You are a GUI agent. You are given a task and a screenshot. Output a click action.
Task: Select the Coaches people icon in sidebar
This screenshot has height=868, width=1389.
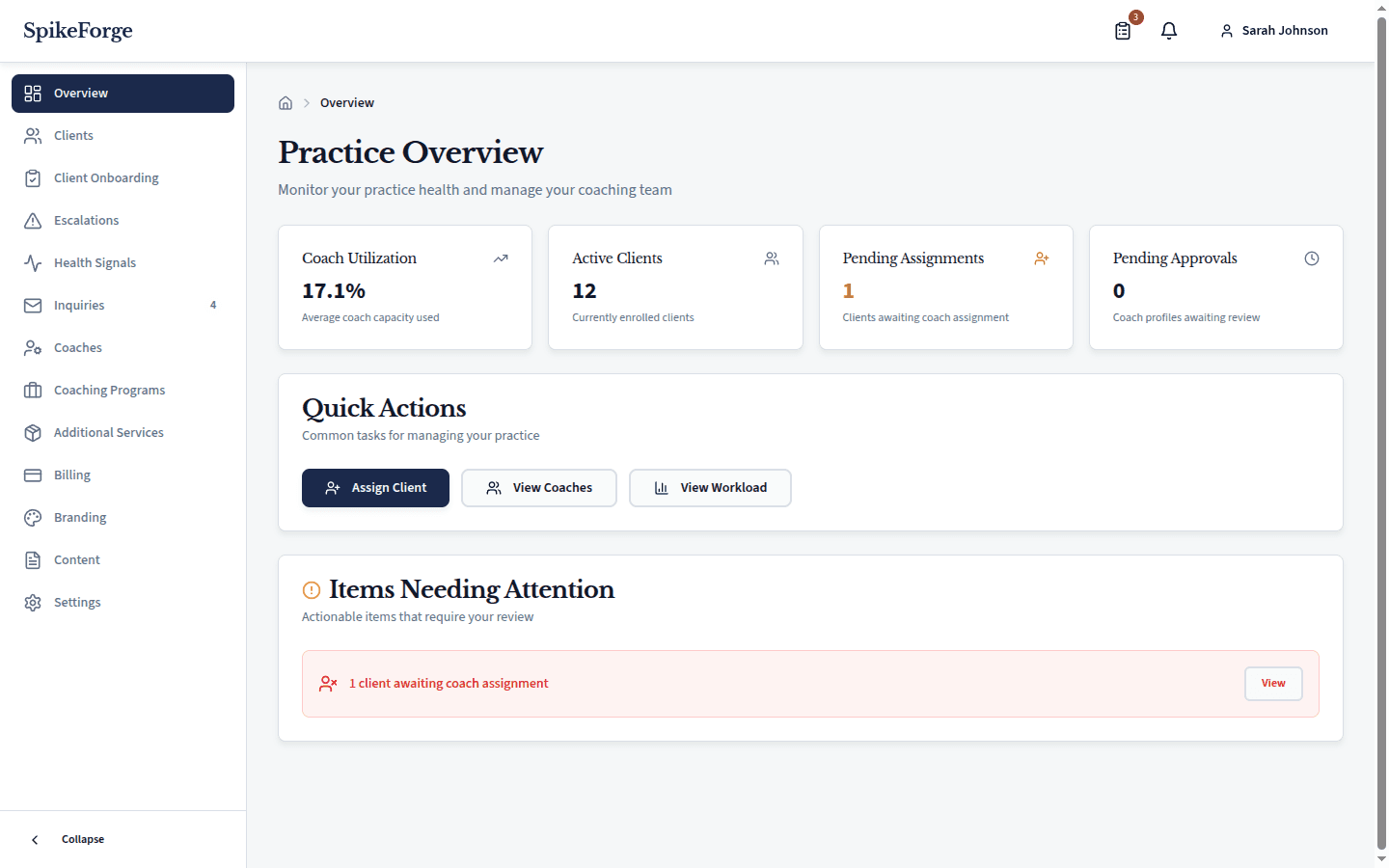coord(33,347)
